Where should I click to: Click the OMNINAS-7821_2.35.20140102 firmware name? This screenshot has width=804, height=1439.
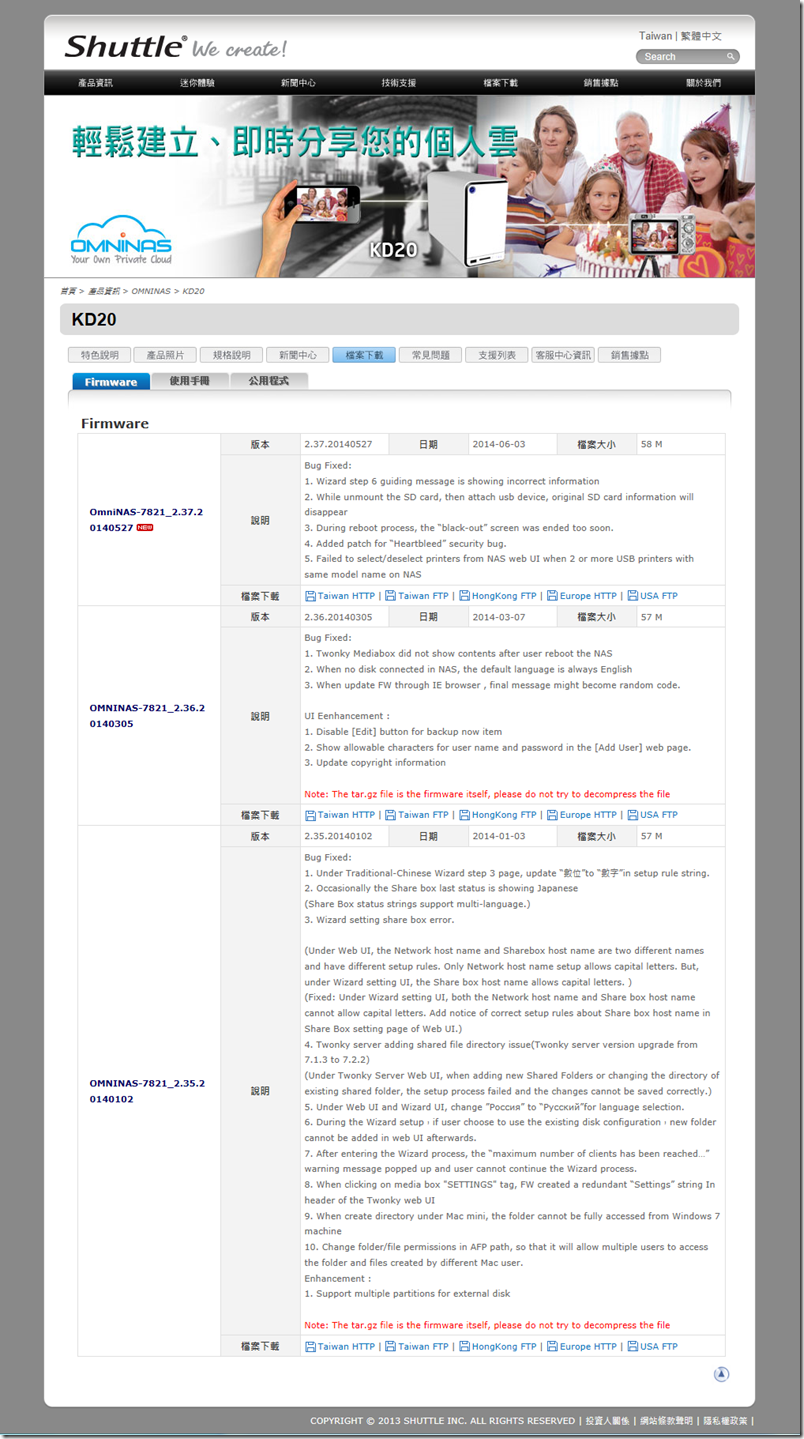pyautogui.click(x=147, y=1091)
